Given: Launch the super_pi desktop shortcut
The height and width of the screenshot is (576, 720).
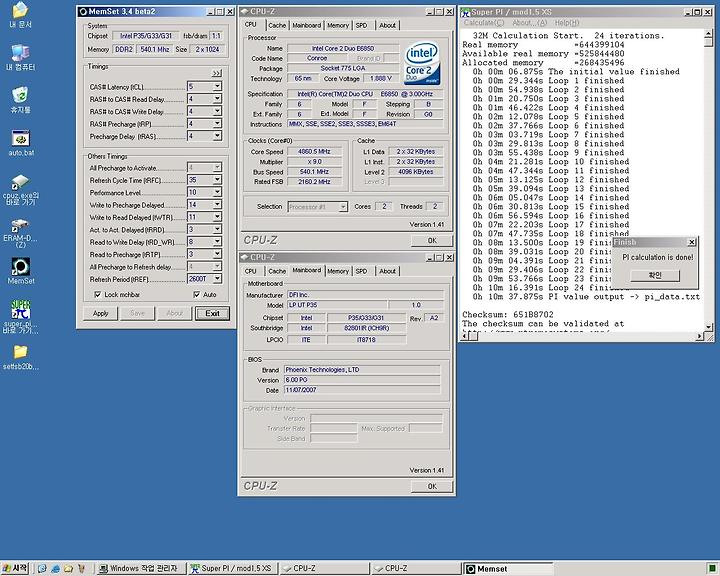Looking at the screenshot, I should 20,316.
